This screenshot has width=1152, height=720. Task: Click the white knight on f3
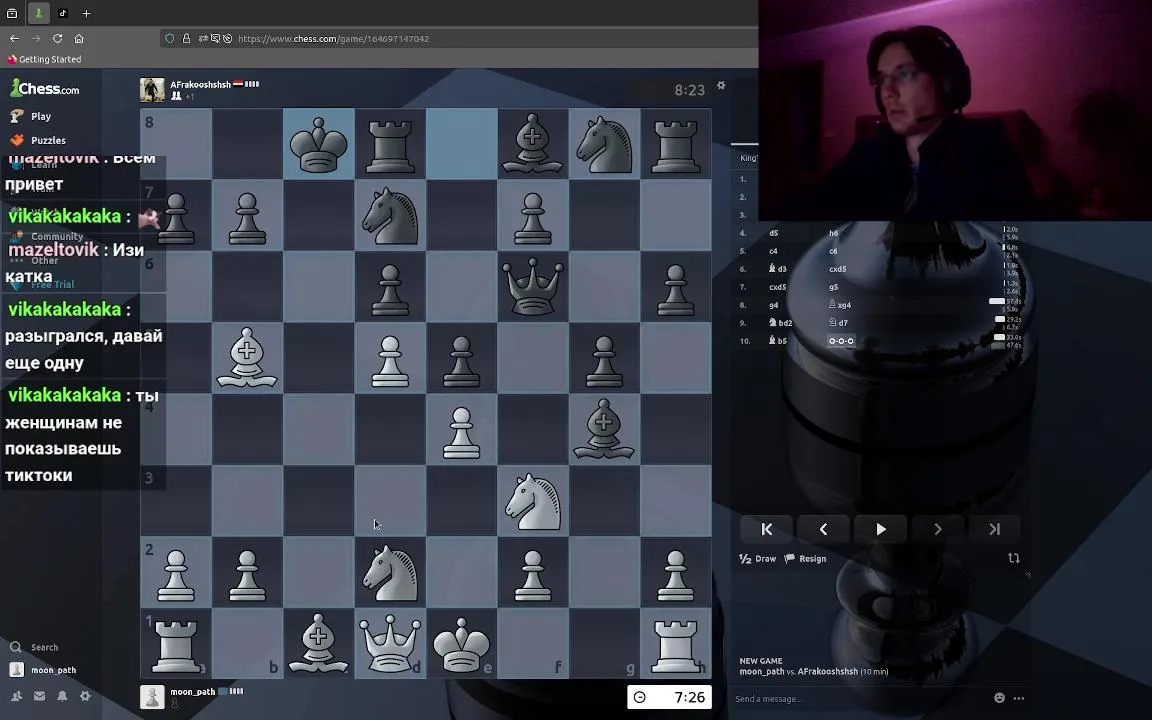click(533, 501)
